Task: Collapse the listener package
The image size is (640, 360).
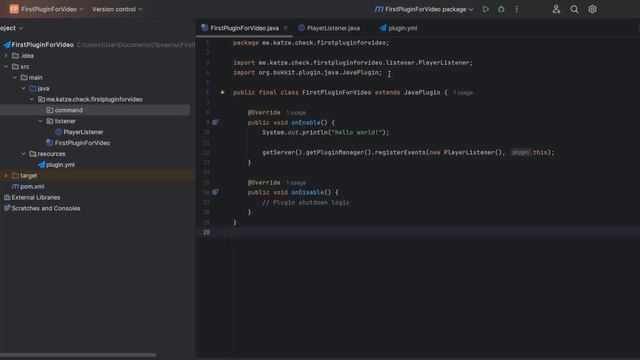Action: [40, 121]
